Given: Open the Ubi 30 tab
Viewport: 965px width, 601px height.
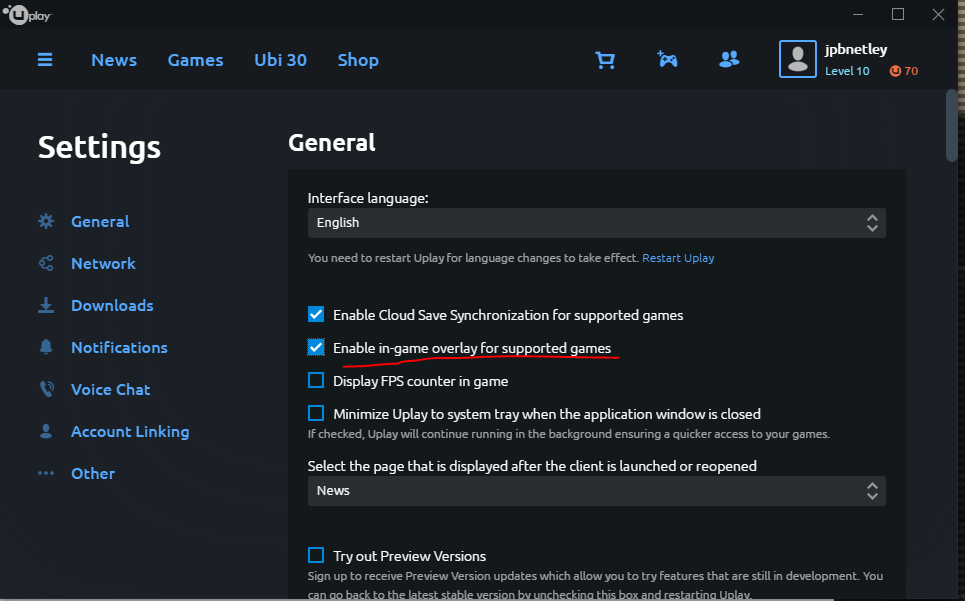Looking at the screenshot, I should click(280, 60).
